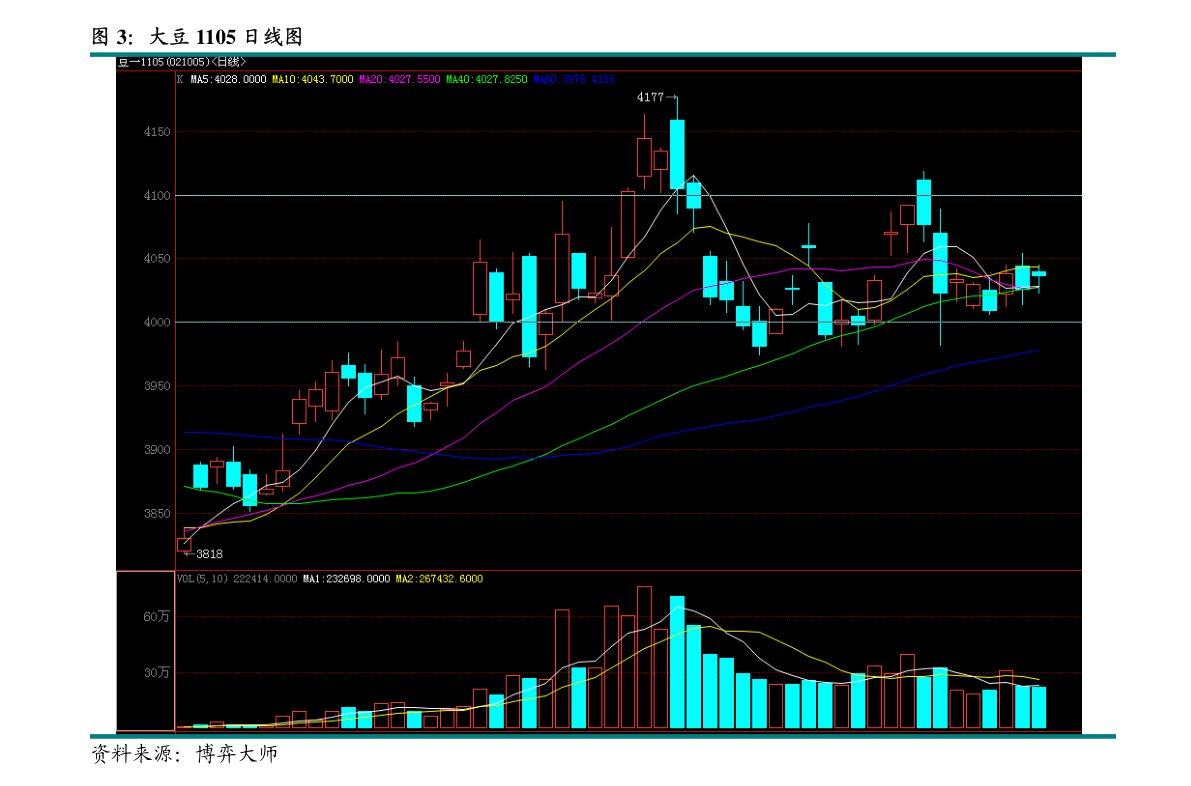Click the 4150 price axis label

(x=157, y=132)
